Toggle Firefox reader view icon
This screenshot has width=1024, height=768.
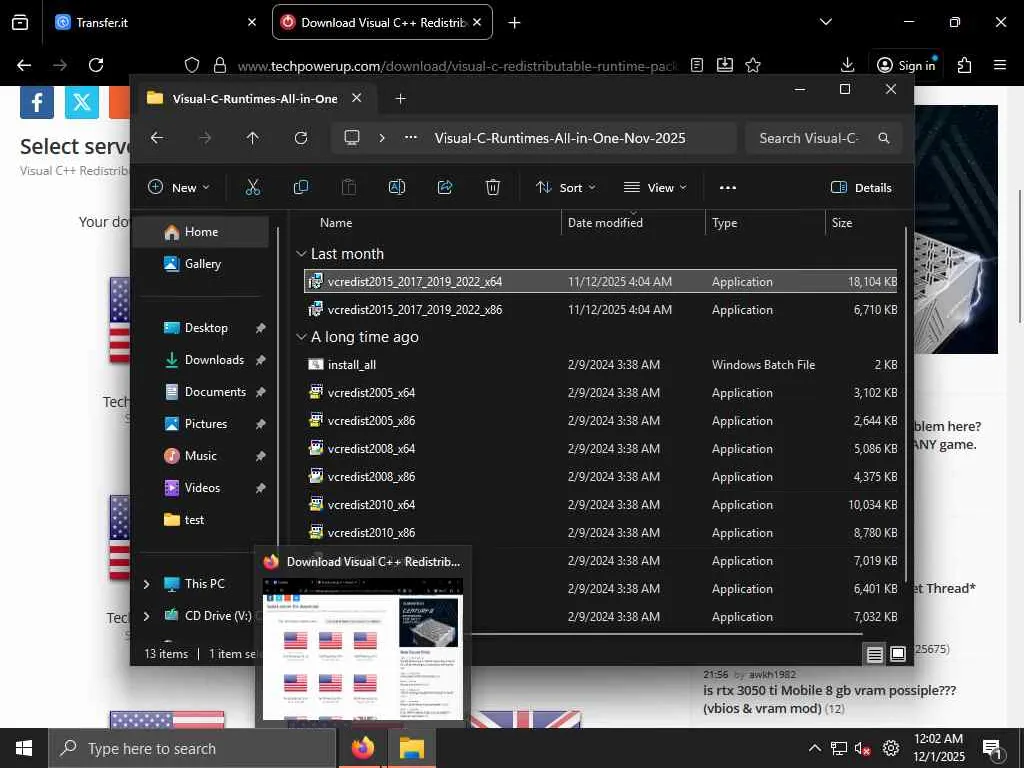click(697, 65)
